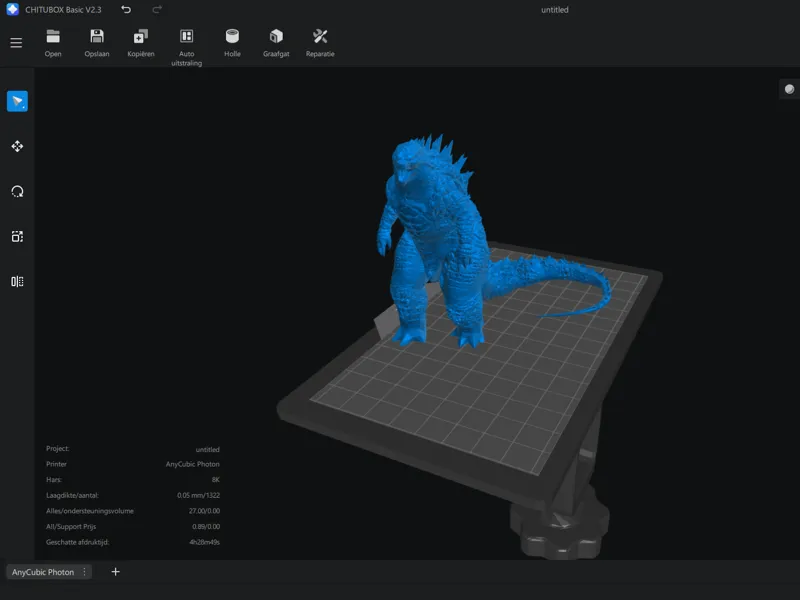Choose the Scale tool in sidebar
The height and width of the screenshot is (600, 800).
tap(17, 236)
